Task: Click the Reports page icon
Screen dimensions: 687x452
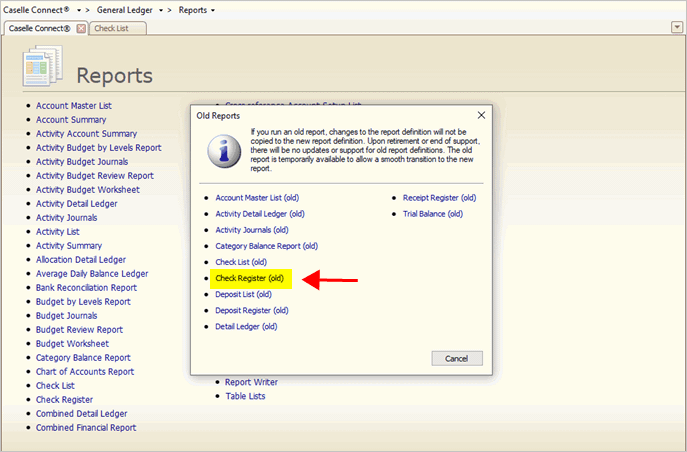Action: point(42,68)
